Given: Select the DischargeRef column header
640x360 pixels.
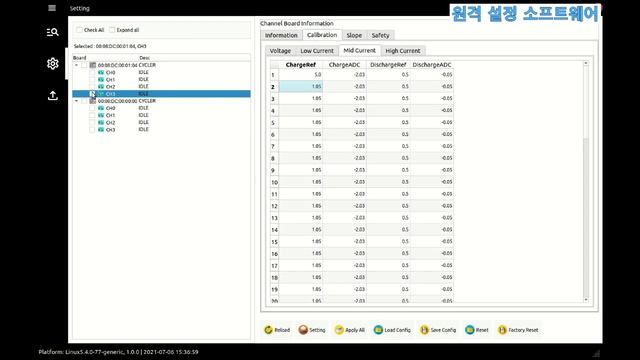Looking at the screenshot, I should point(388,65).
